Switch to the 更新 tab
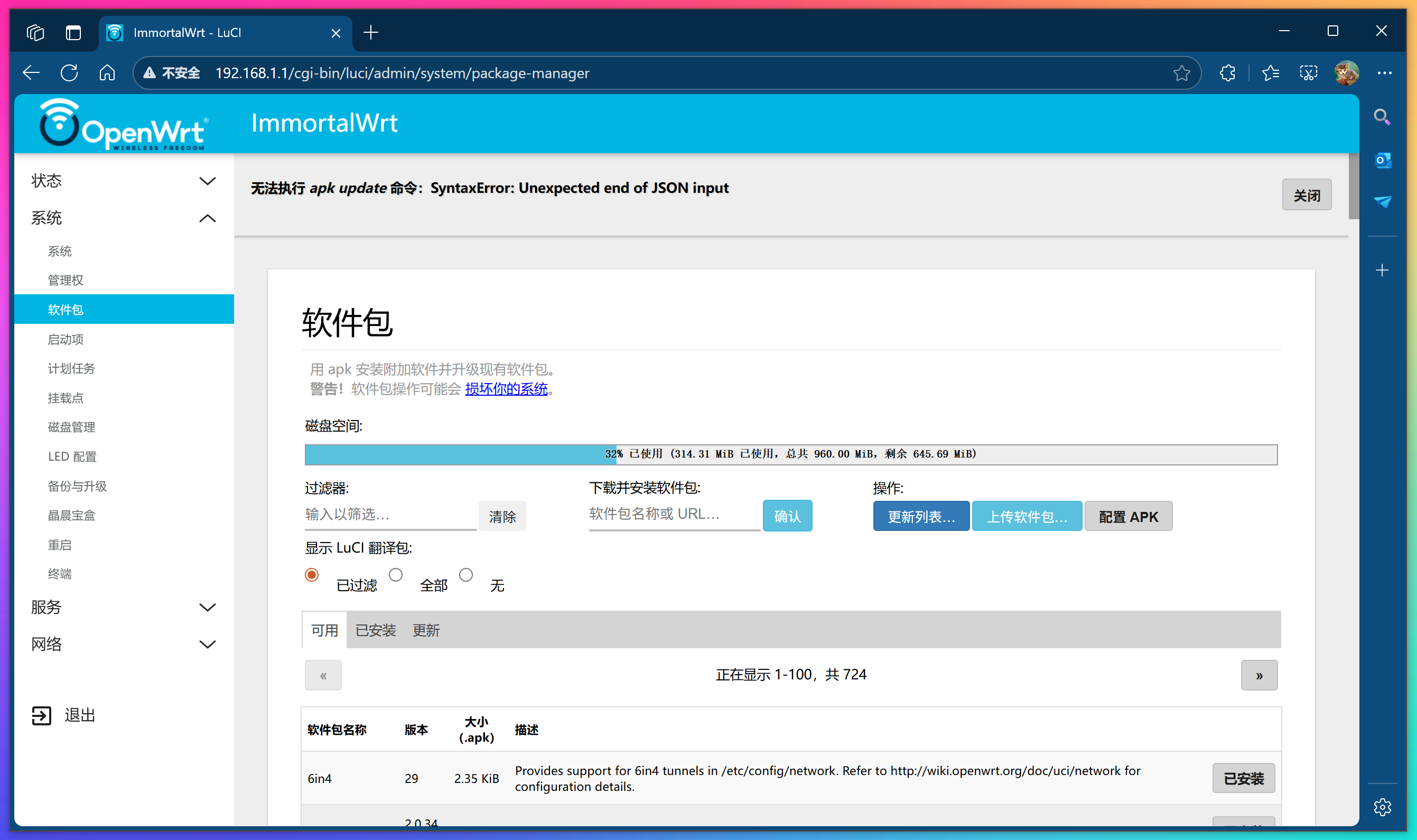1417x840 pixels. pyautogui.click(x=426, y=629)
